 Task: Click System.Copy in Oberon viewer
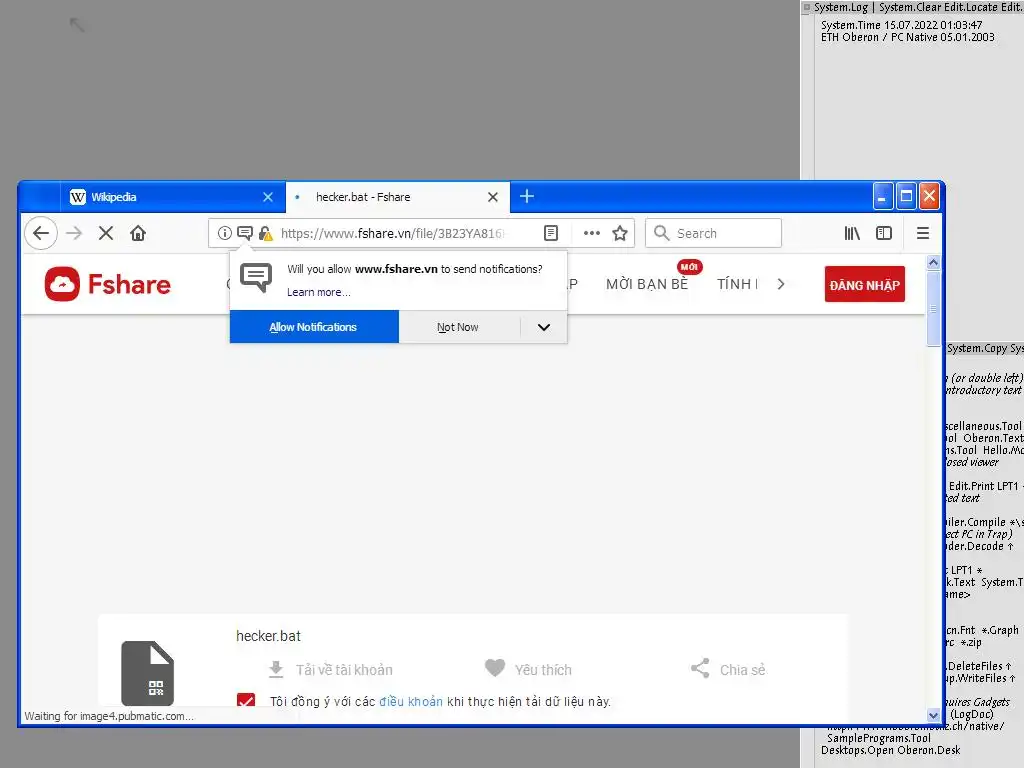click(x=977, y=348)
